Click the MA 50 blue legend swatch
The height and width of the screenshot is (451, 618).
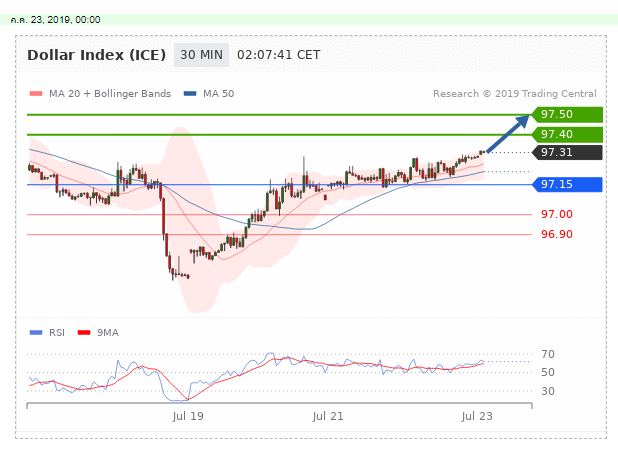tap(190, 94)
